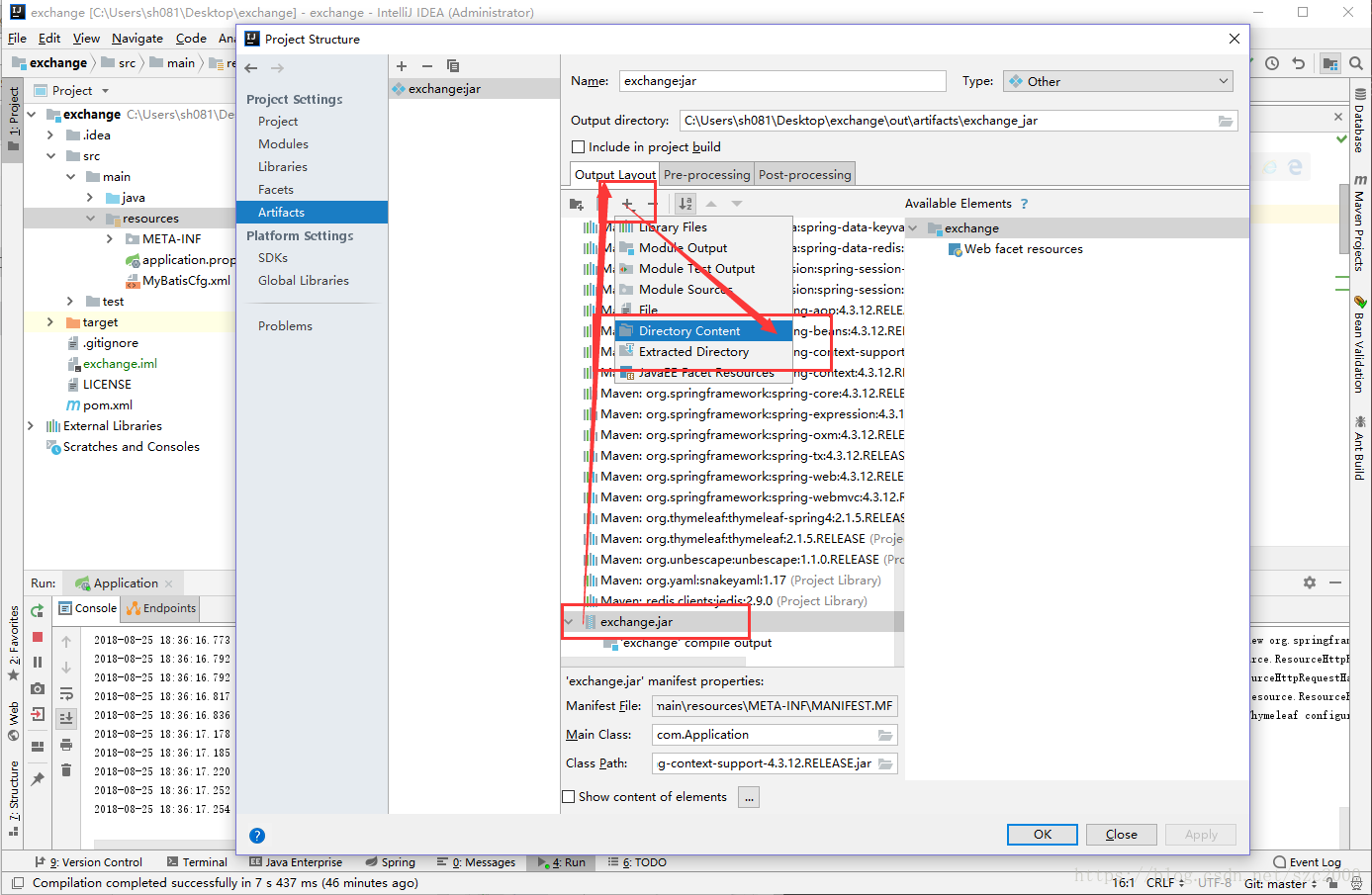This screenshot has width=1372, height=895.
Task: Switch to Post-processing tab
Action: [805, 174]
